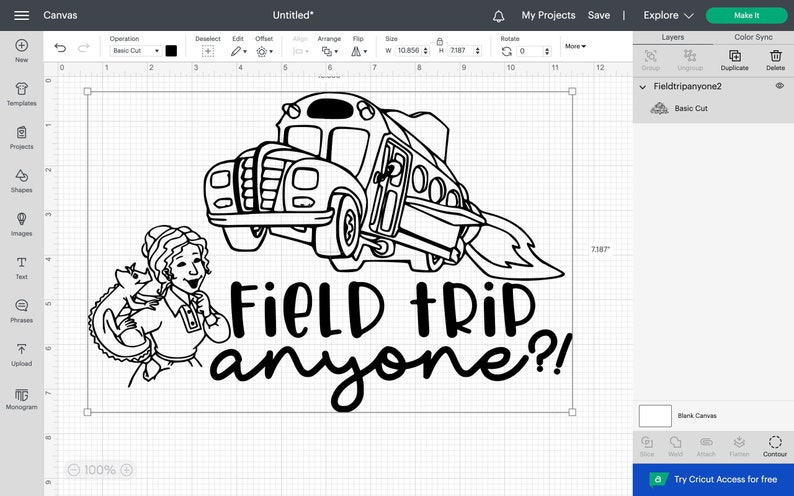Click the Untitled project name
794x496 pixels.
[293, 15]
